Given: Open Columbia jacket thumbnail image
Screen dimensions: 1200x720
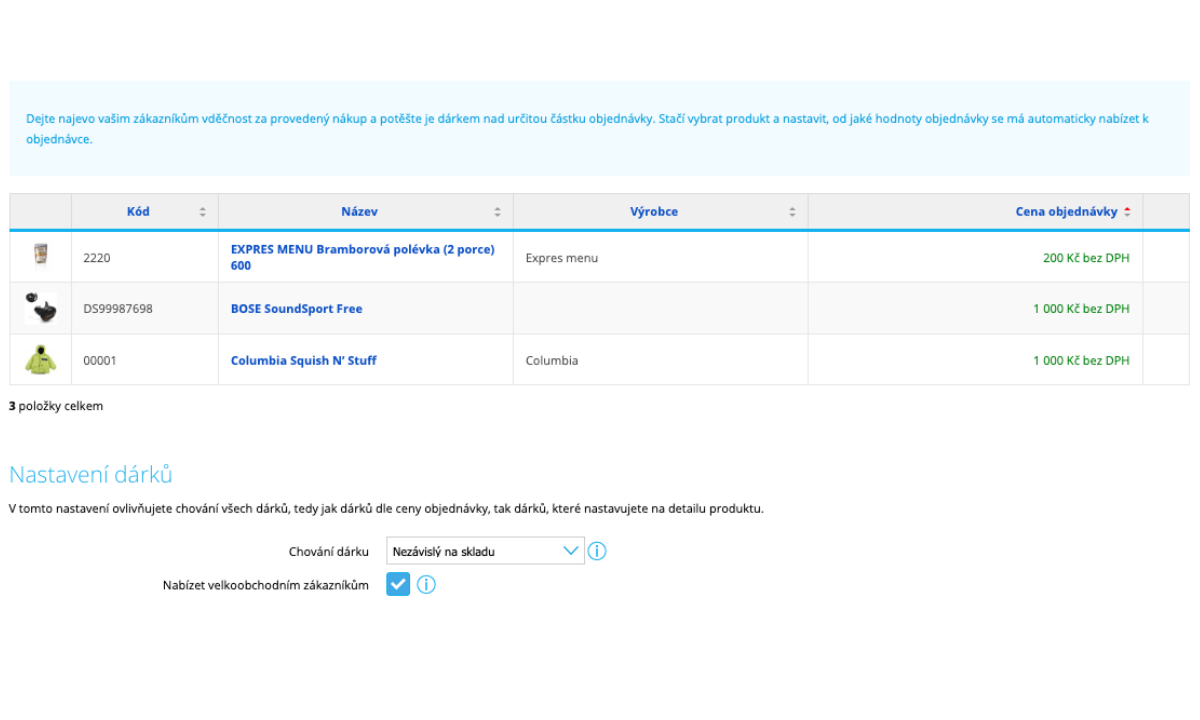Looking at the screenshot, I should 41,360.
